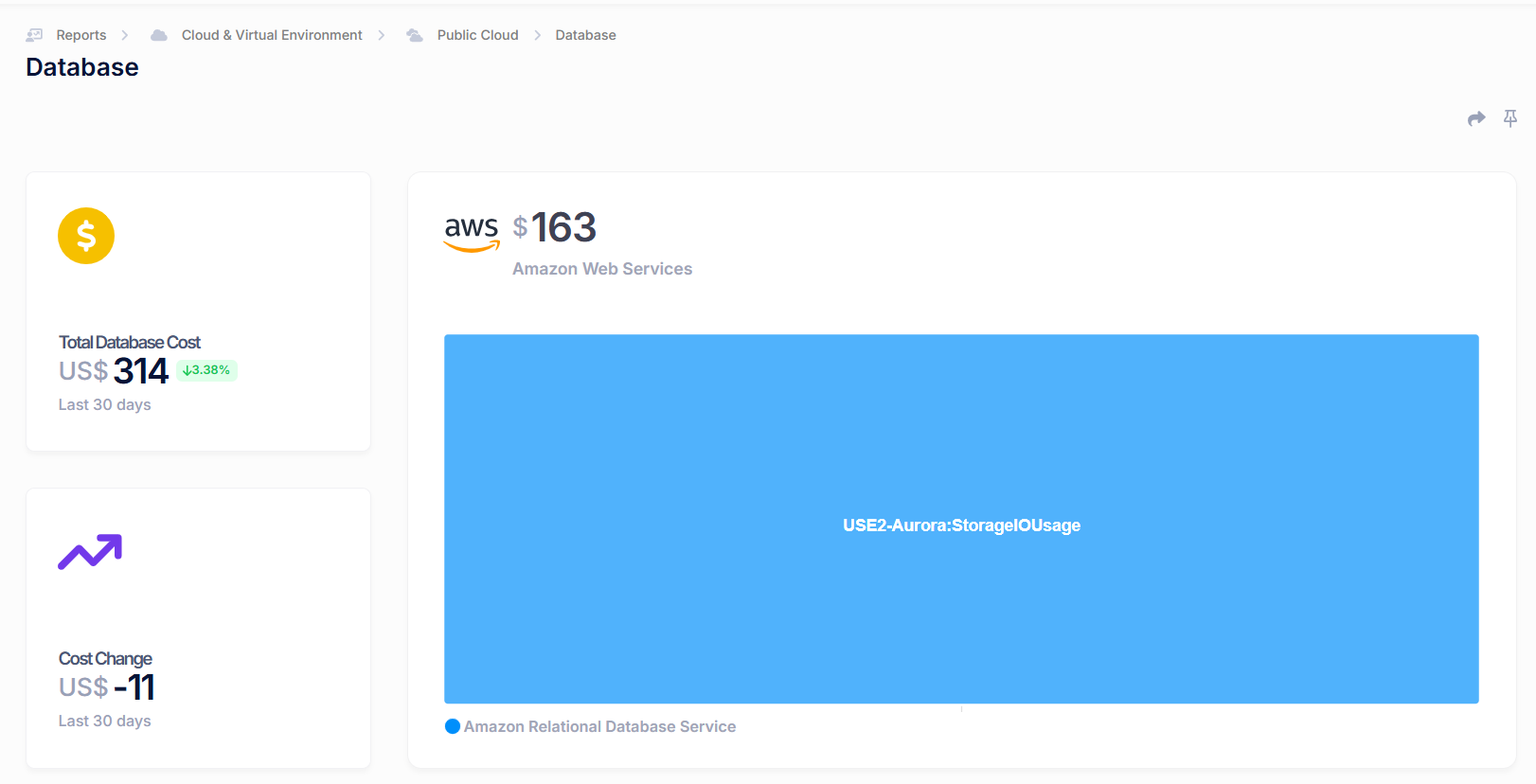Click the cloud icon beside Cloud & Virtual Environment
This screenshot has height=784, width=1536.
[x=159, y=35]
